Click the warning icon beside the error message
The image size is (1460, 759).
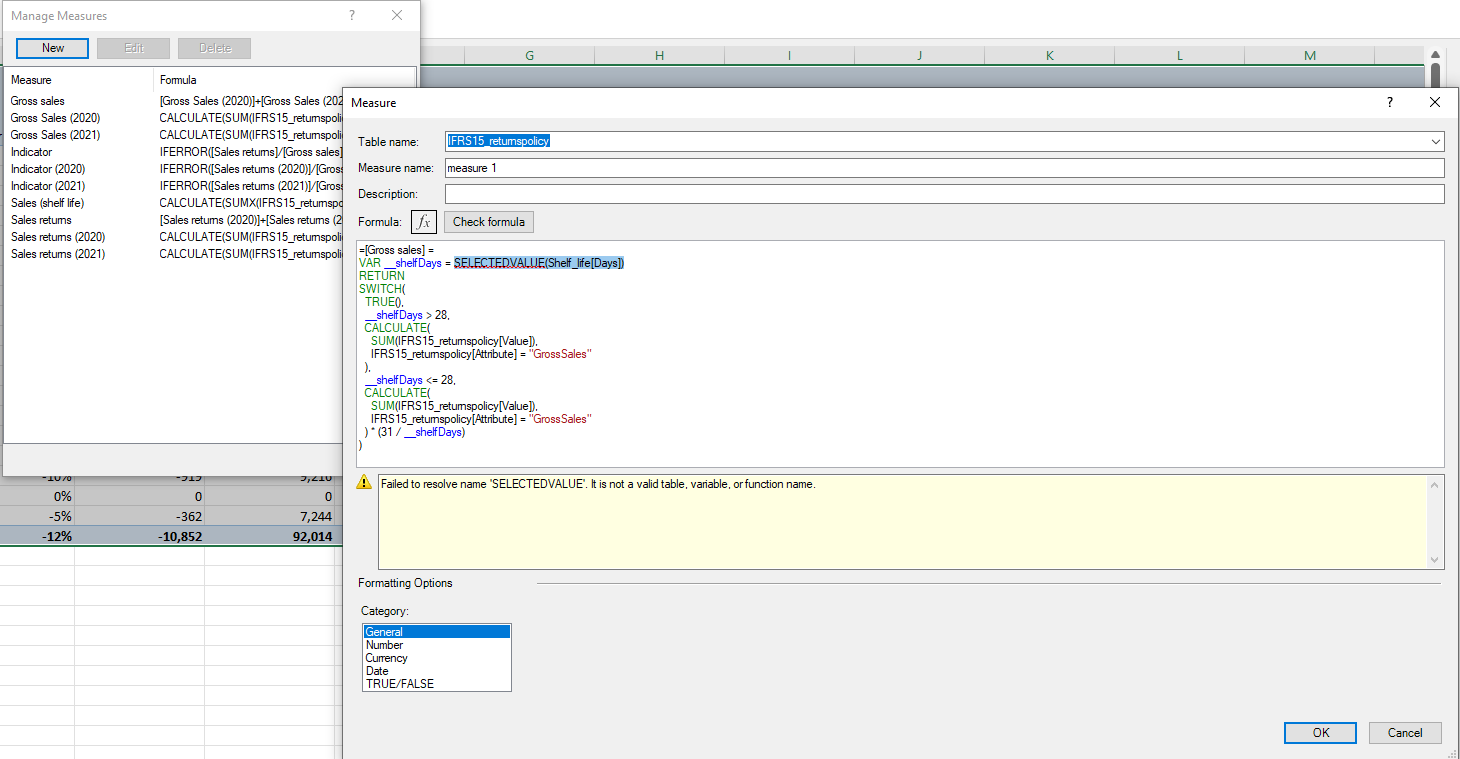pos(365,483)
